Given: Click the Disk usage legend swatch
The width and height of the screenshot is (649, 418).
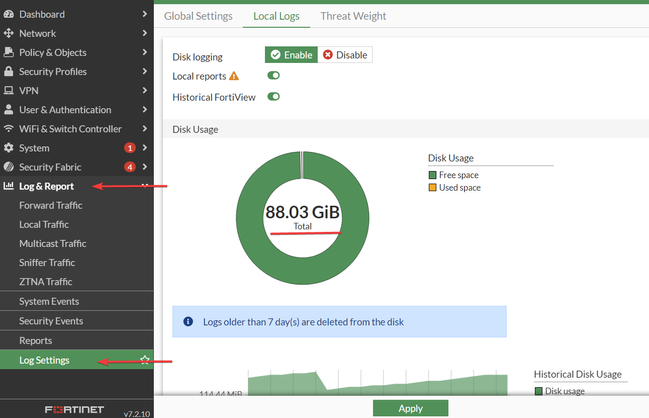Looking at the screenshot, I should coord(538,391).
